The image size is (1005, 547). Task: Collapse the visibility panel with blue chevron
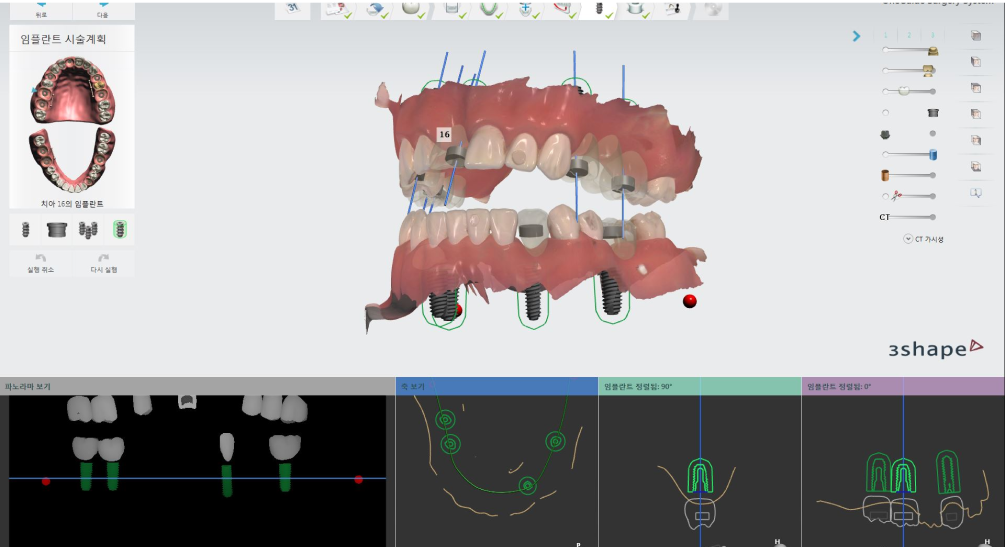tap(856, 37)
